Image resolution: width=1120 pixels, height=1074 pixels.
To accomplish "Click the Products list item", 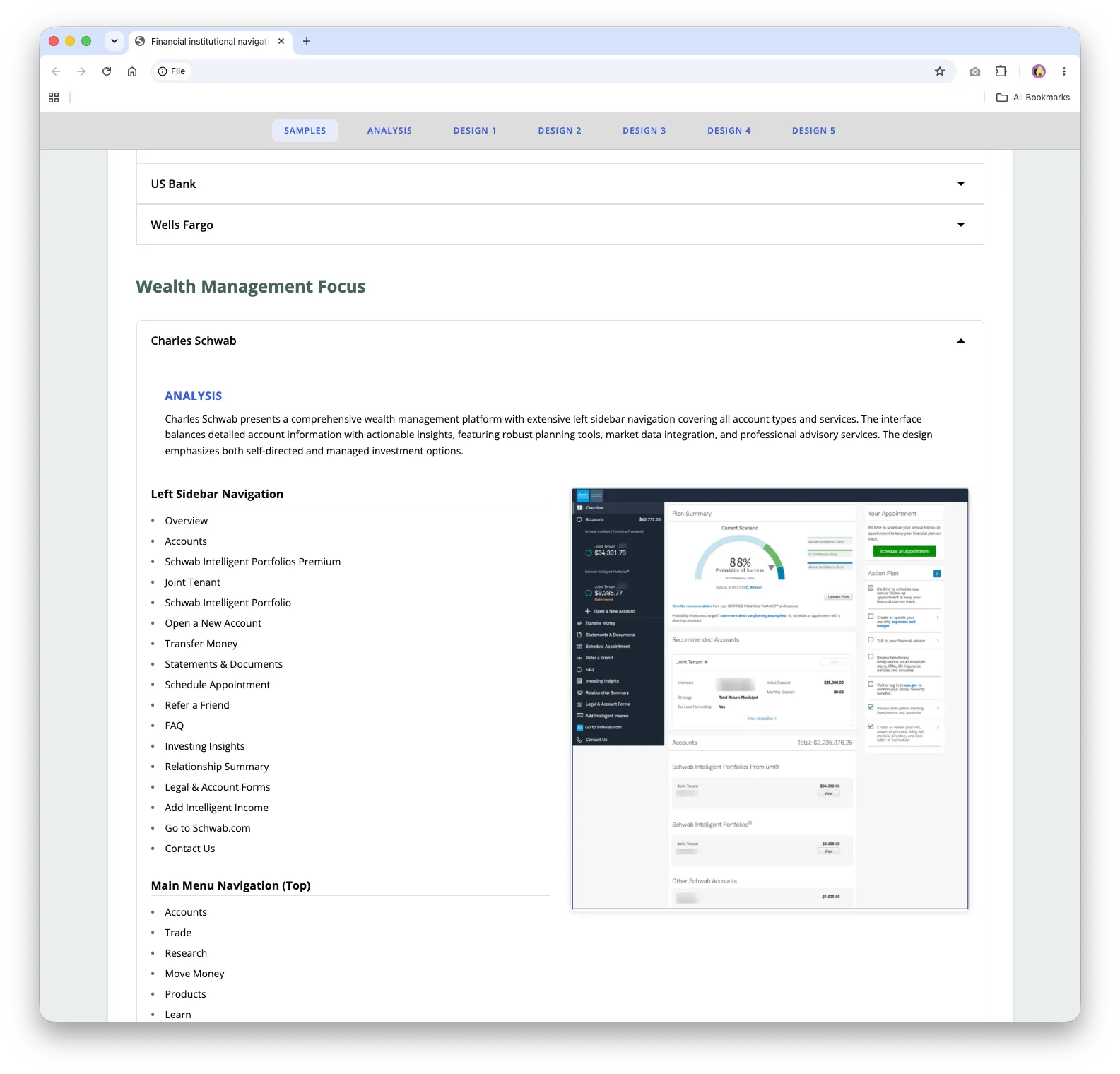I will [186, 994].
